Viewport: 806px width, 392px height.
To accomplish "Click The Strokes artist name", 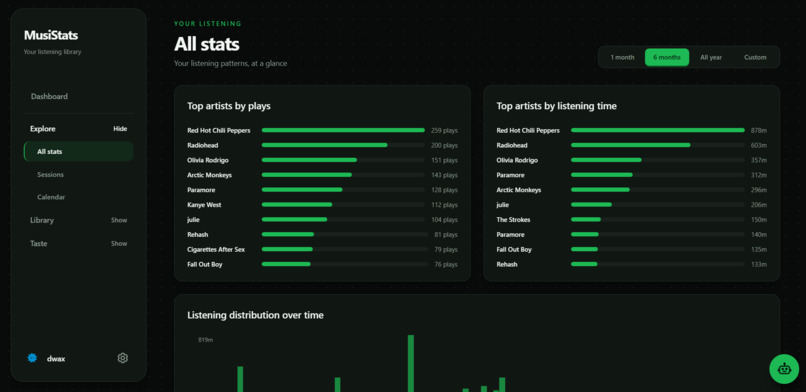I will (513, 220).
